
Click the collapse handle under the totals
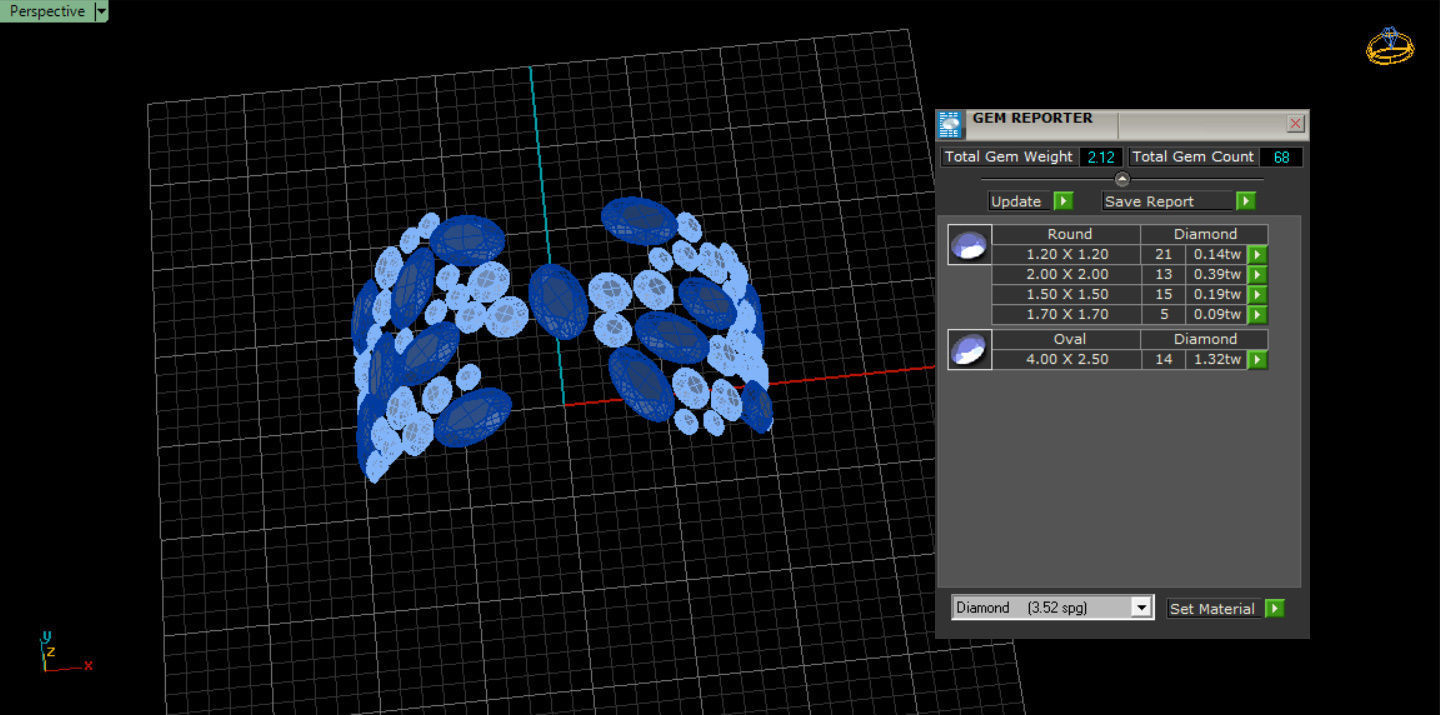1121,180
